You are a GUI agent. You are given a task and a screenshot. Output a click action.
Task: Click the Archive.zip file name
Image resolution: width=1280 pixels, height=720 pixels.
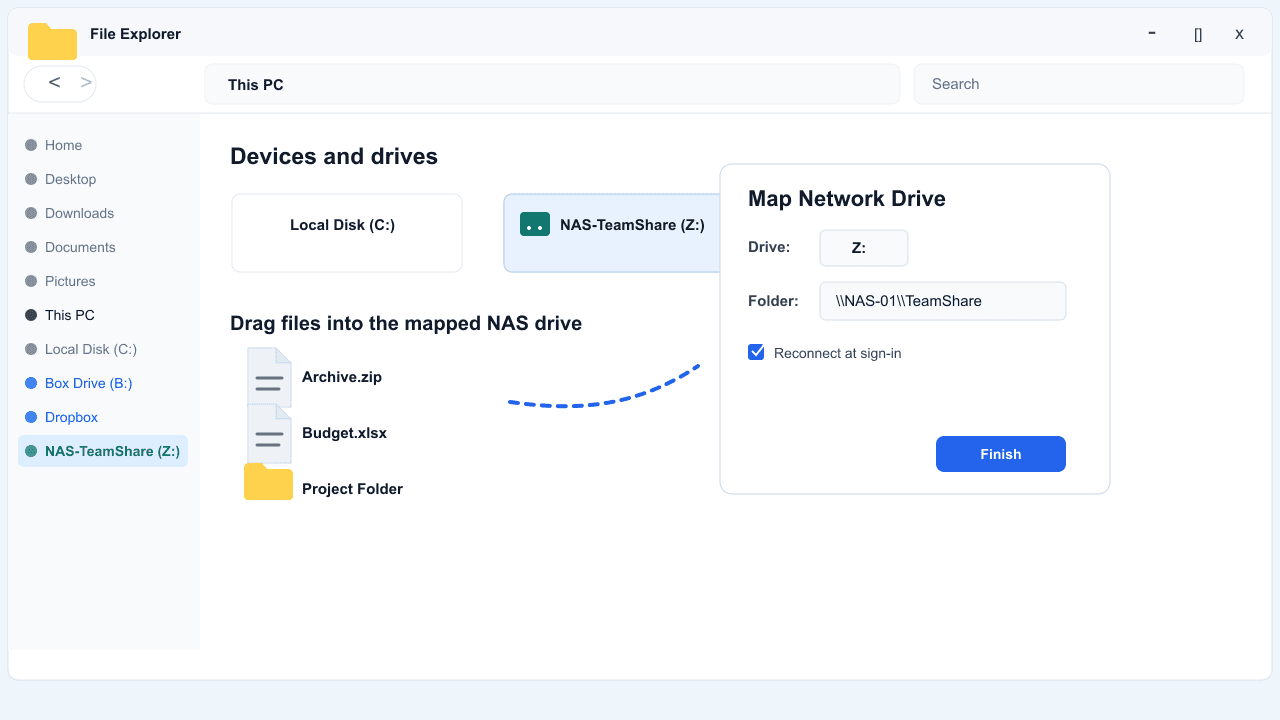coord(342,377)
